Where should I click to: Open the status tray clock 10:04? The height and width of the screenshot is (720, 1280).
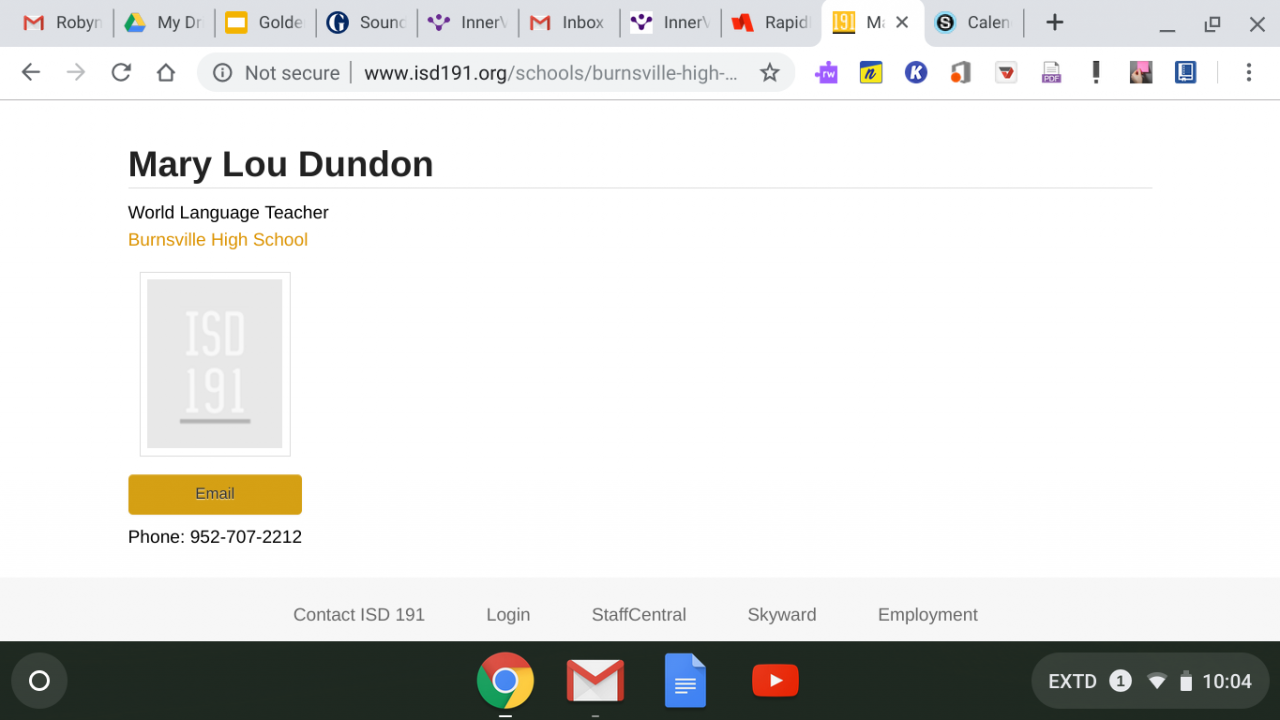[x=1227, y=681]
